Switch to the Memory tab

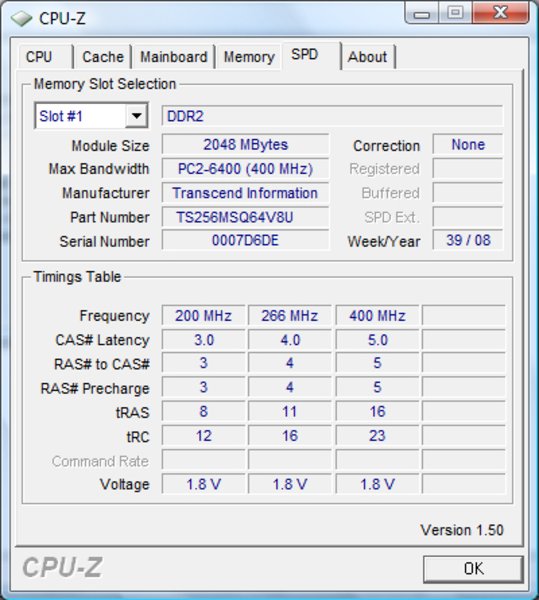[249, 57]
